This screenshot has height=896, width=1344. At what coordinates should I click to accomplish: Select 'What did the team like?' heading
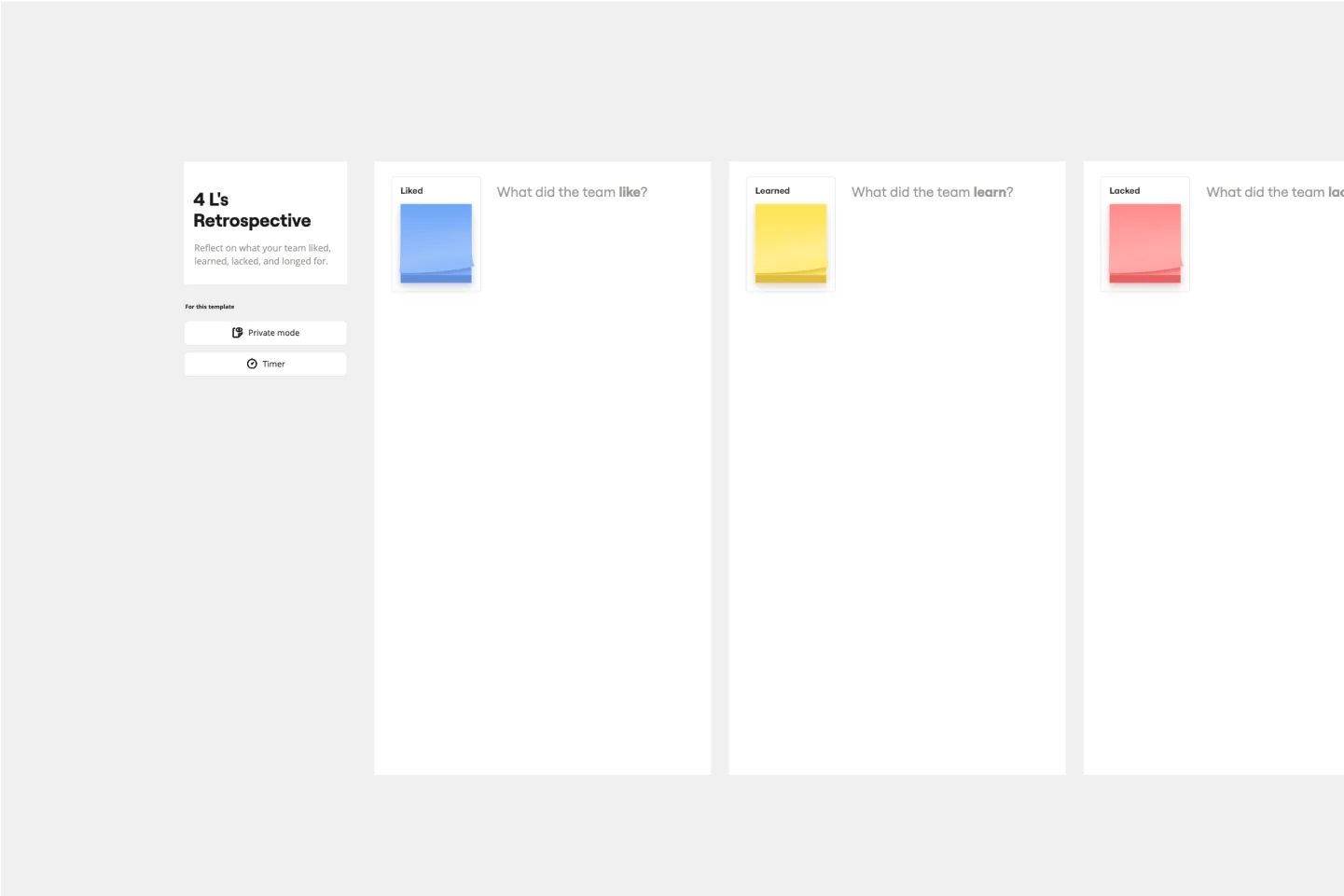click(x=572, y=192)
